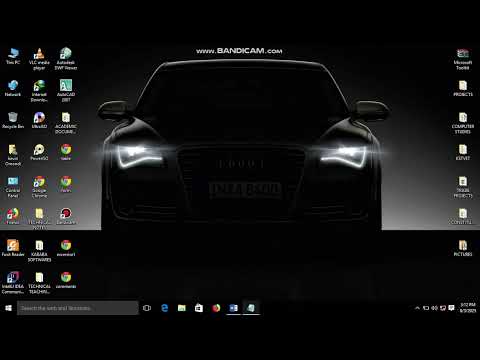
Task: Open File Explorer from the taskbar
Action: point(182,308)
